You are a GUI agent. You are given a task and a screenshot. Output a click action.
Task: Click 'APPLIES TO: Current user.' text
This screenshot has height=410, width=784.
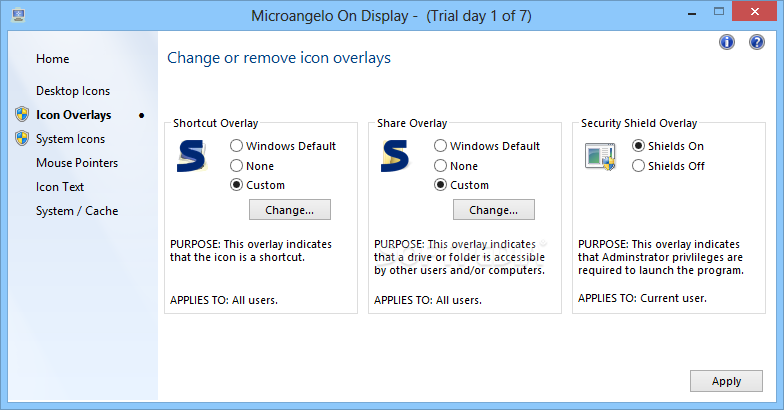click(642, 298)
